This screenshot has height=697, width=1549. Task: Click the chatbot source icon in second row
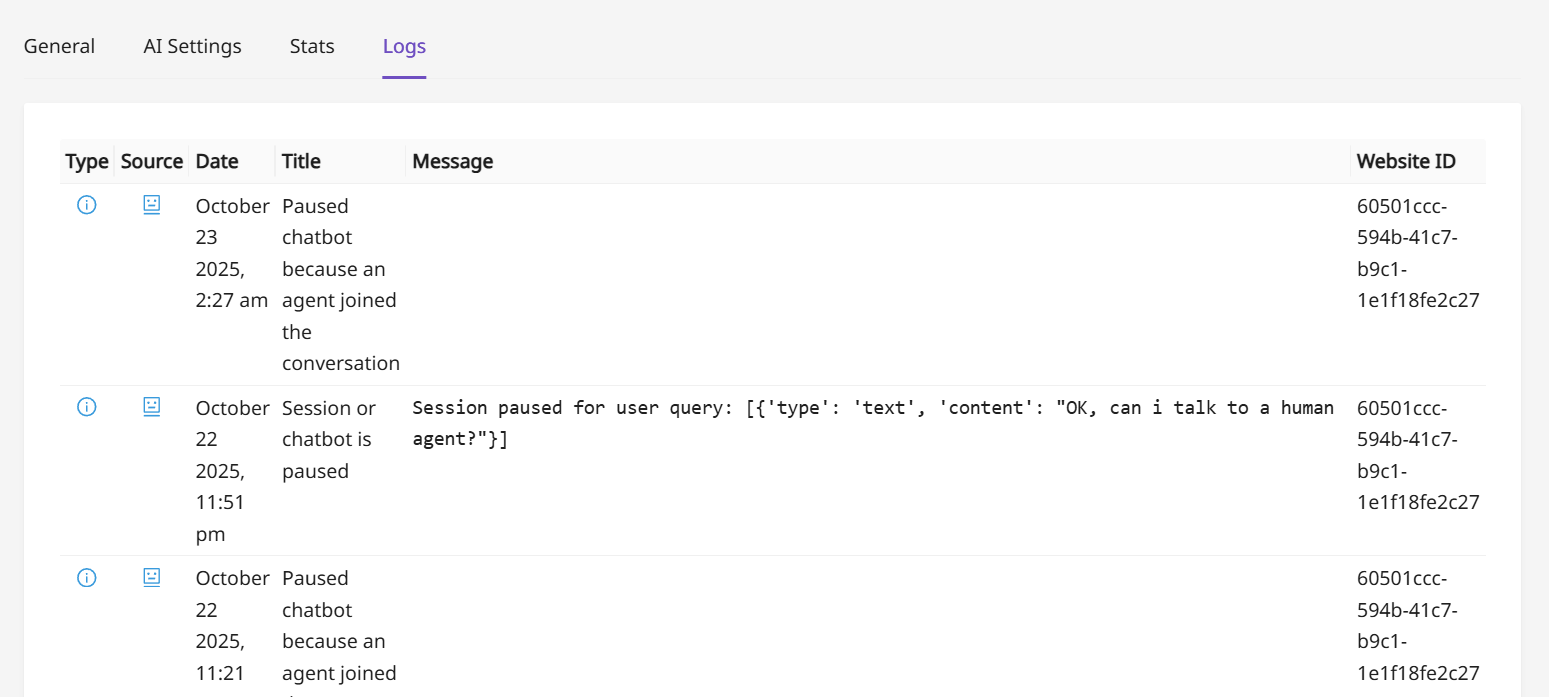click(x=151, y=406)
